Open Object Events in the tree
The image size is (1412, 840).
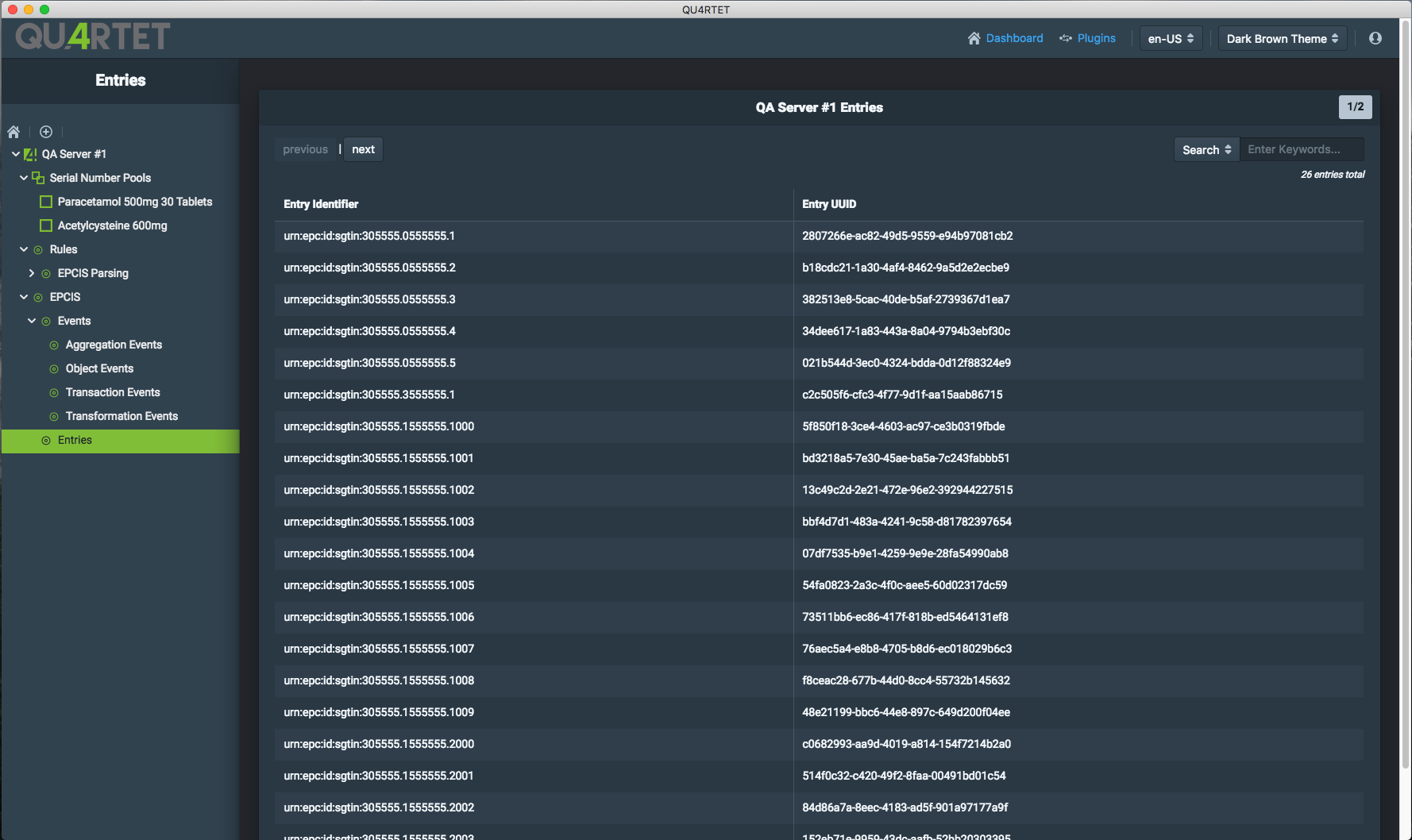click(x=99, y=368)
